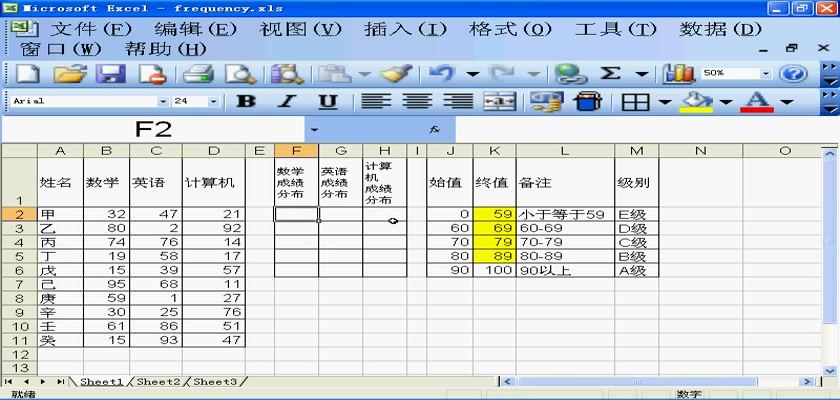Image resolution: width=840 pixels, height=400 pixels.
Task: Switch to the Sheet2 tab
Action: point(158,382)
